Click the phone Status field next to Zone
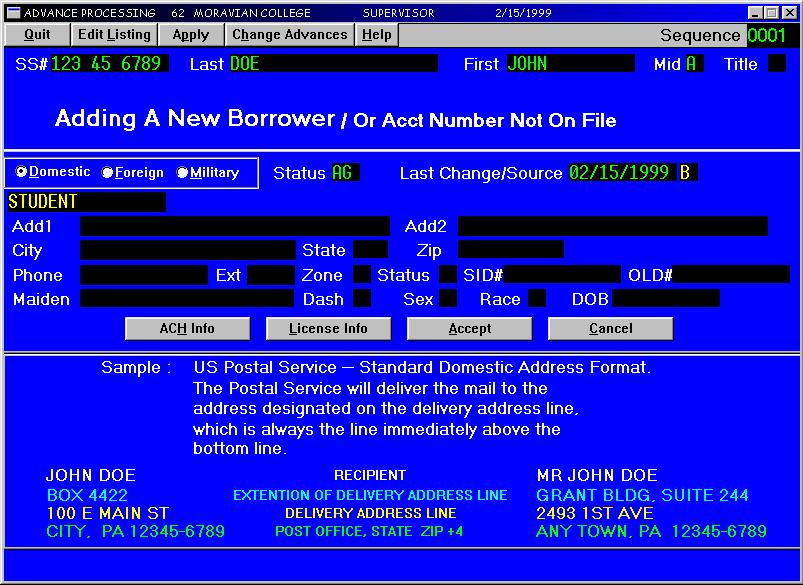 448,275
